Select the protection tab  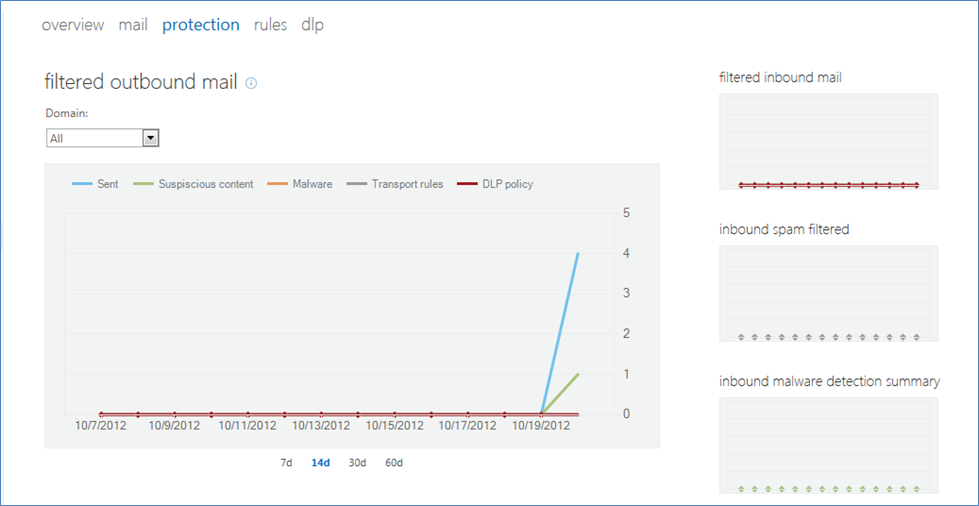[200, 25]
